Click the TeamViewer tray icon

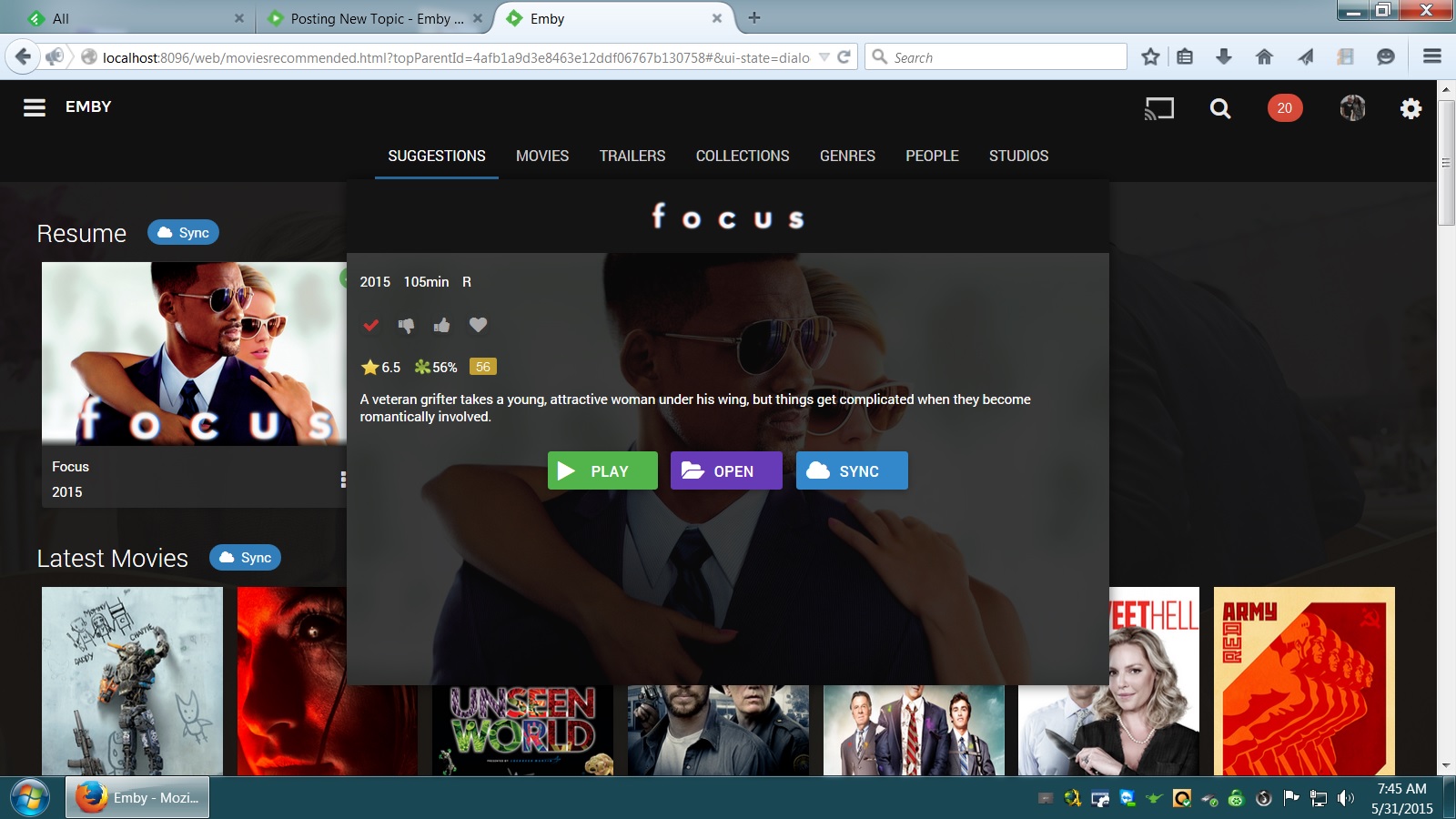pos(1127,799)
